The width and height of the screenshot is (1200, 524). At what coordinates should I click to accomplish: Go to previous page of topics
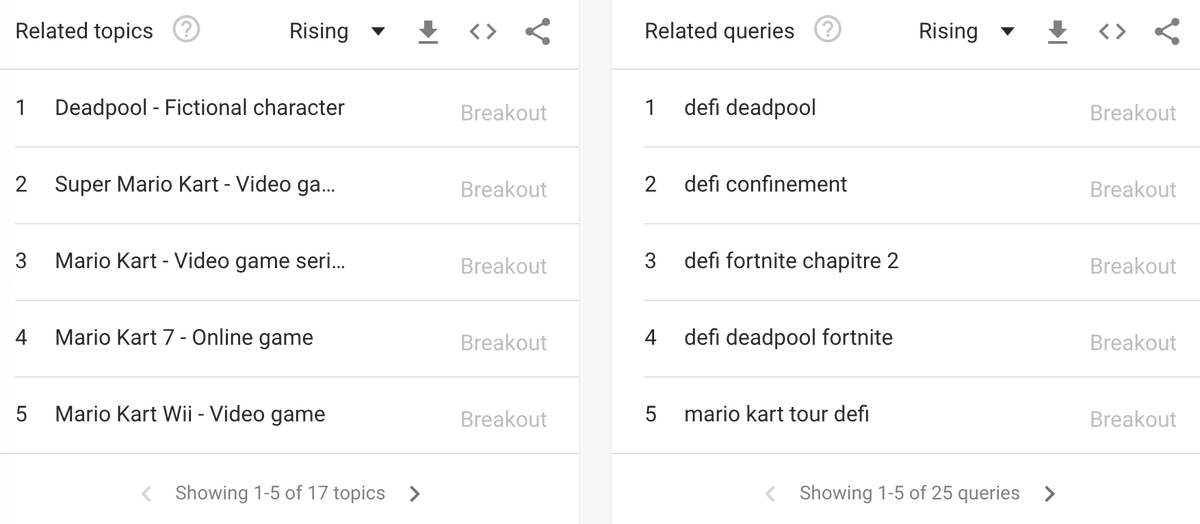[x=147, y=493]
